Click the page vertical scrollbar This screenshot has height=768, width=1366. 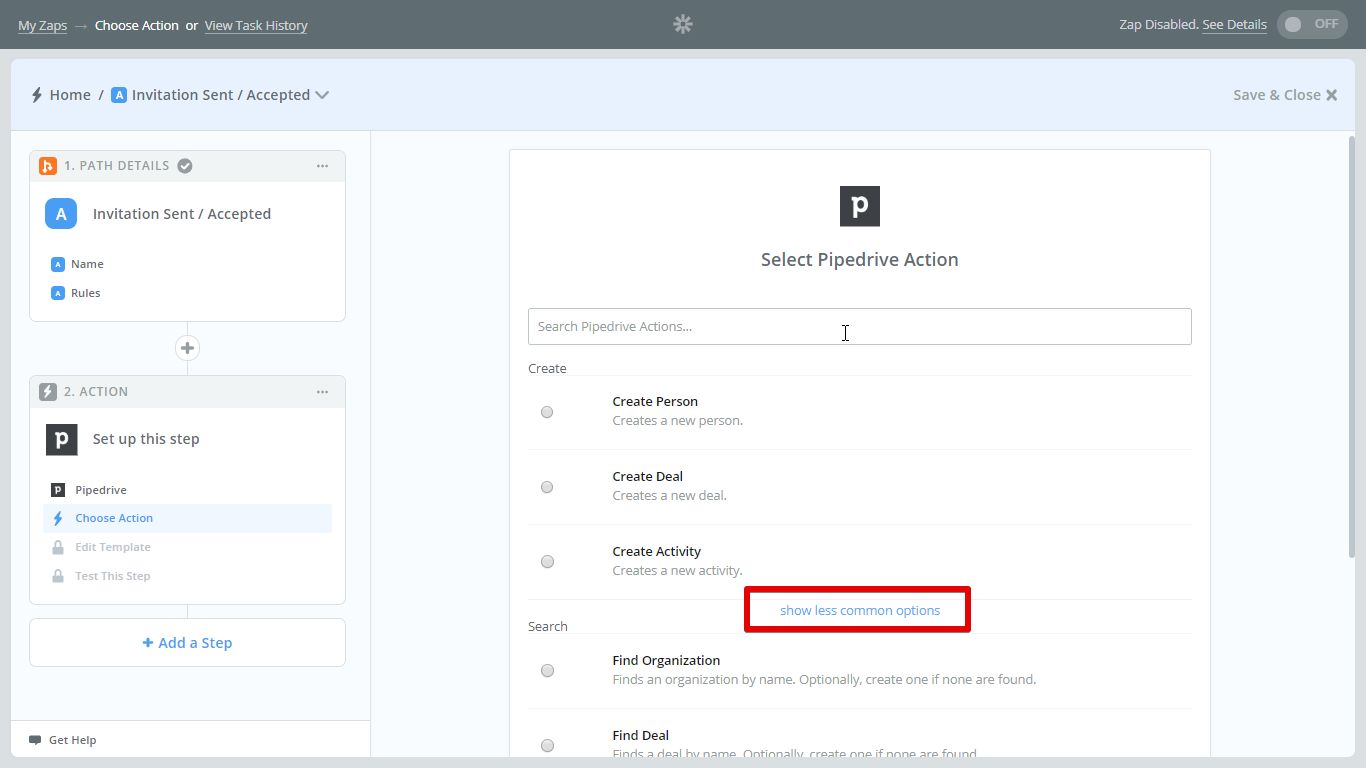coord(1352,348)
